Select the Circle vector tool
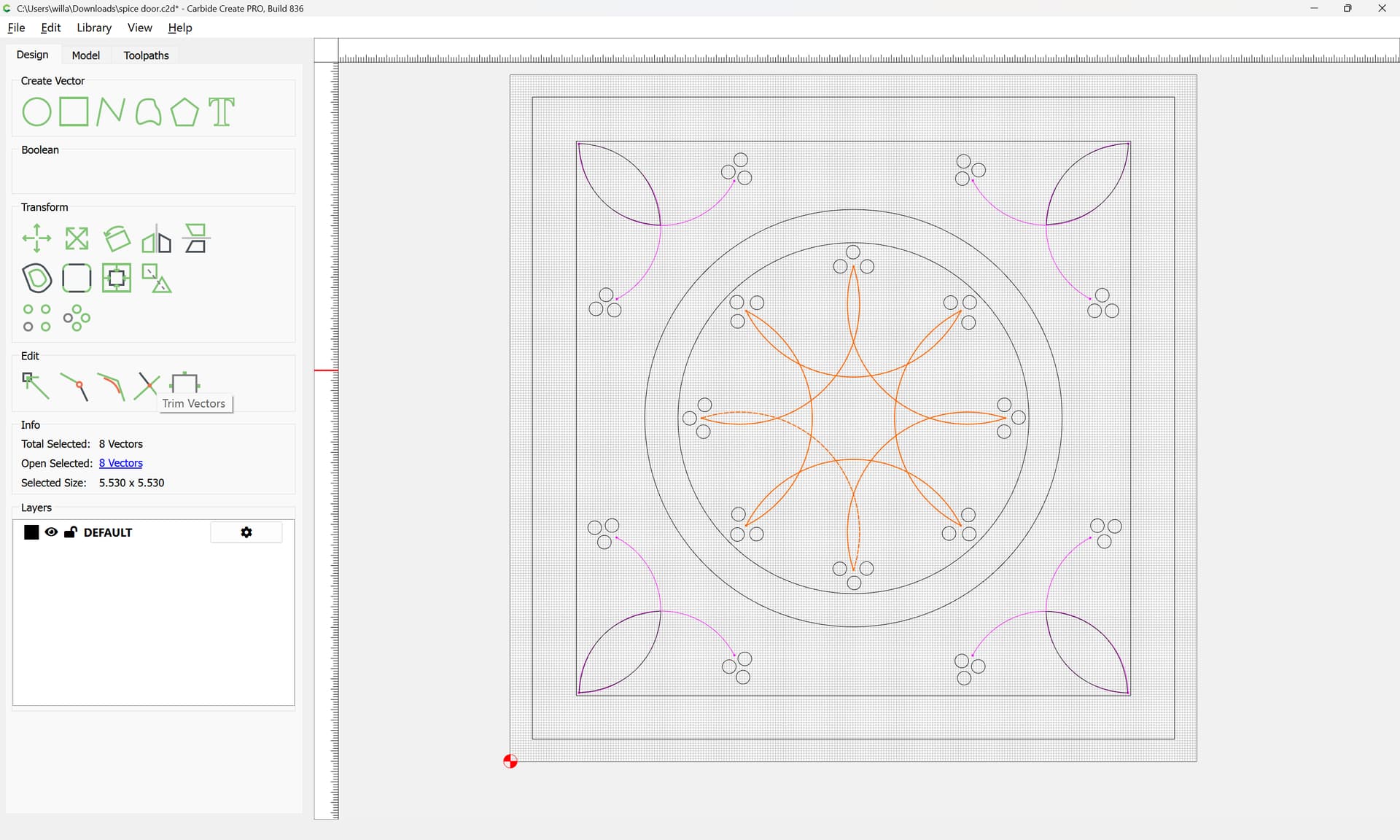Image resolution: width=1400 pixels, height=840 pixels. point(36,112)
